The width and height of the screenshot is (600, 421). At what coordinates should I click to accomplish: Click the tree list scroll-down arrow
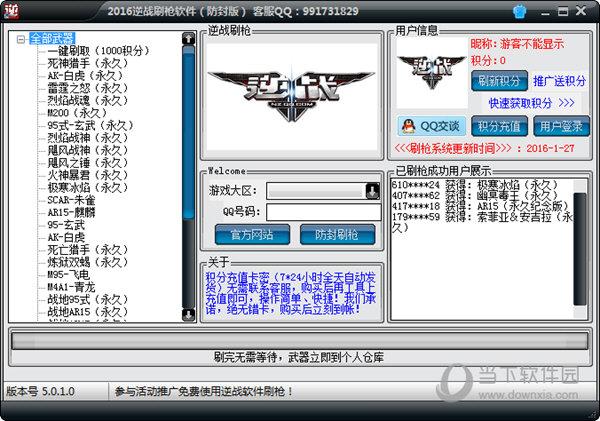[188, 315]
